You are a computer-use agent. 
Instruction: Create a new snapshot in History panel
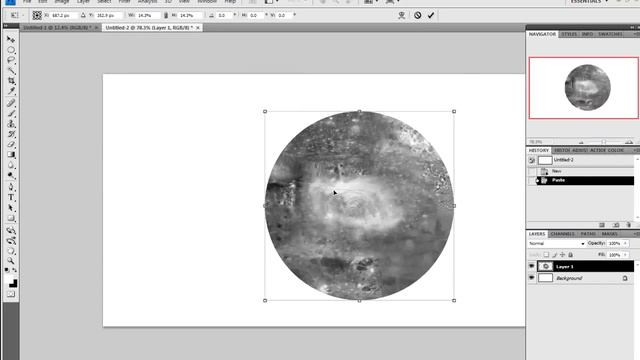pyautogui.click(x=616, y=225)
